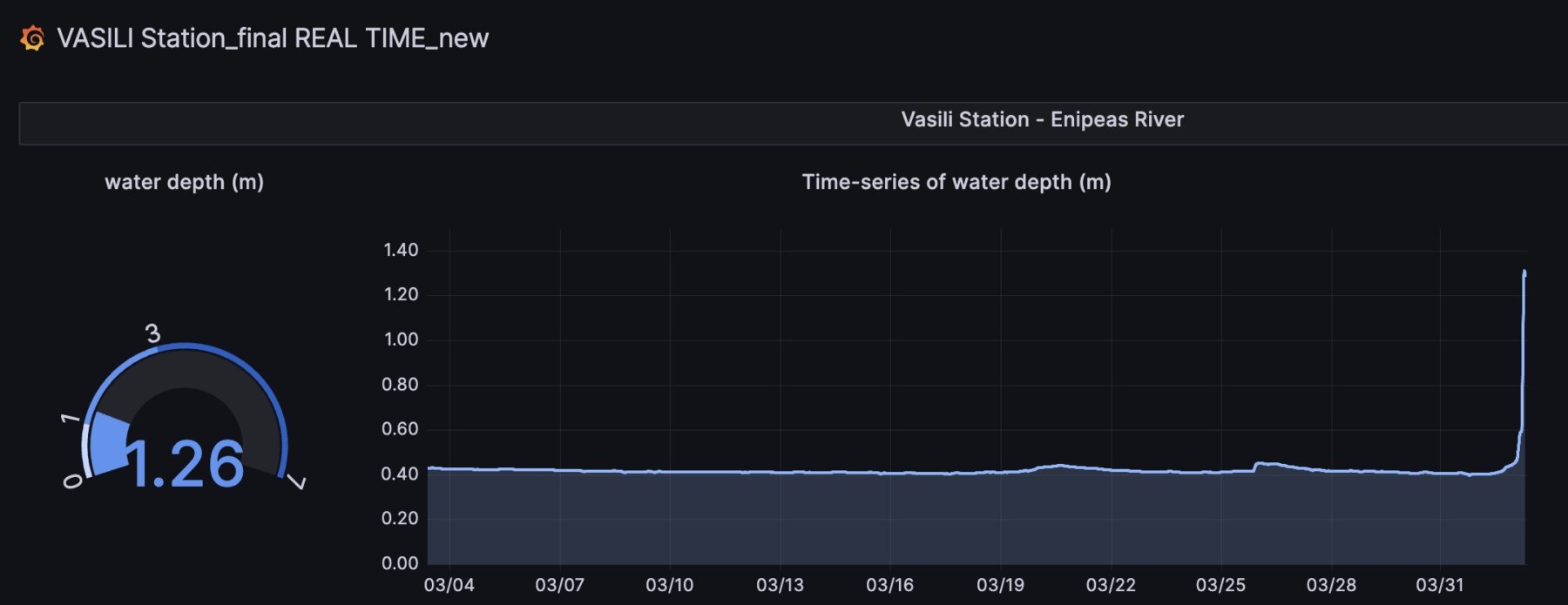Open the VASILI Station_final REAL TIME_new dashboard title
This screenshot has height=605, width=1568.
click(272, 38)
